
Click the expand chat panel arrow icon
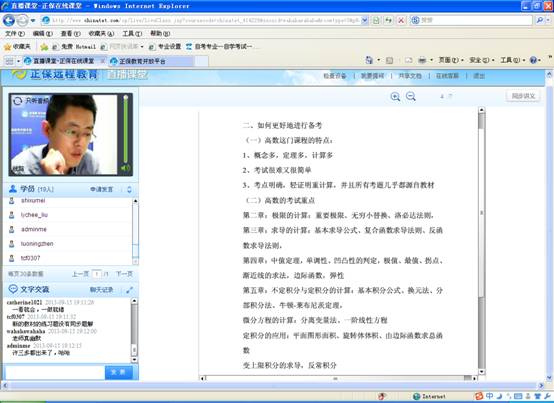tap(130, 290)
